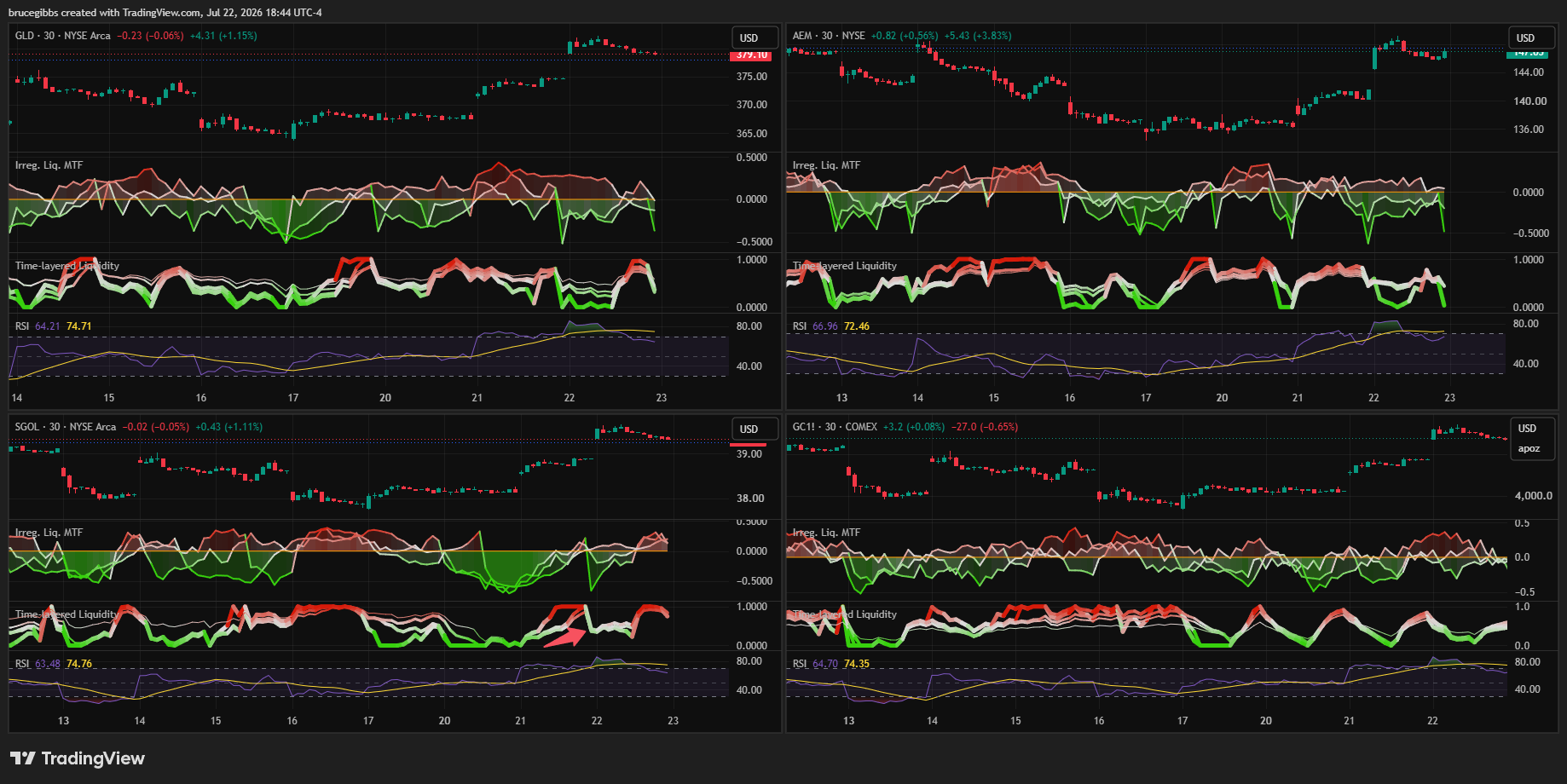Click GLD change value +4.31 (+1.15%)
This screenshot has width=1567, height=784.
(x=223, y=36)
